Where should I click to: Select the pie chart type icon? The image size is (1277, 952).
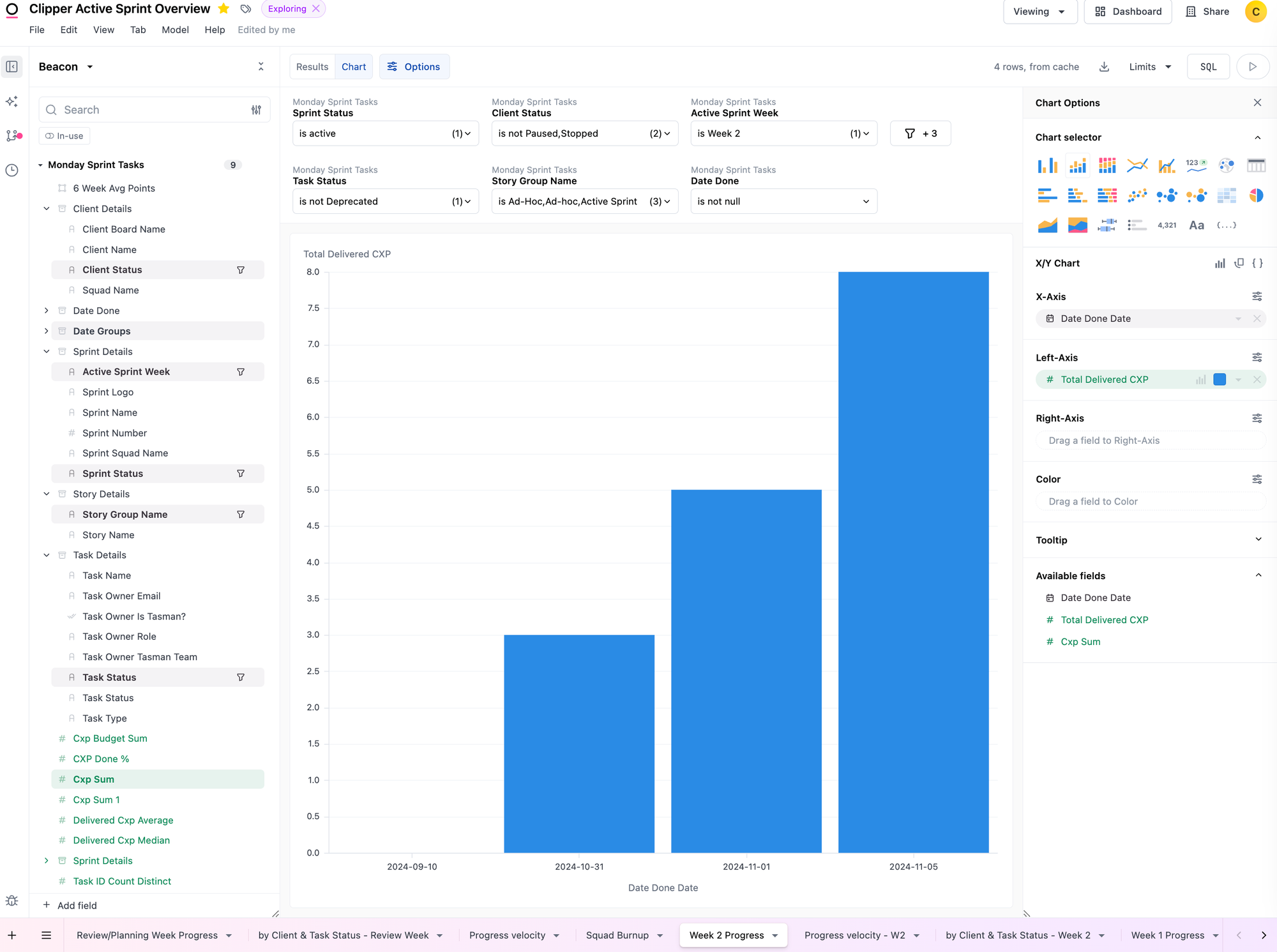pos(1255,195)
